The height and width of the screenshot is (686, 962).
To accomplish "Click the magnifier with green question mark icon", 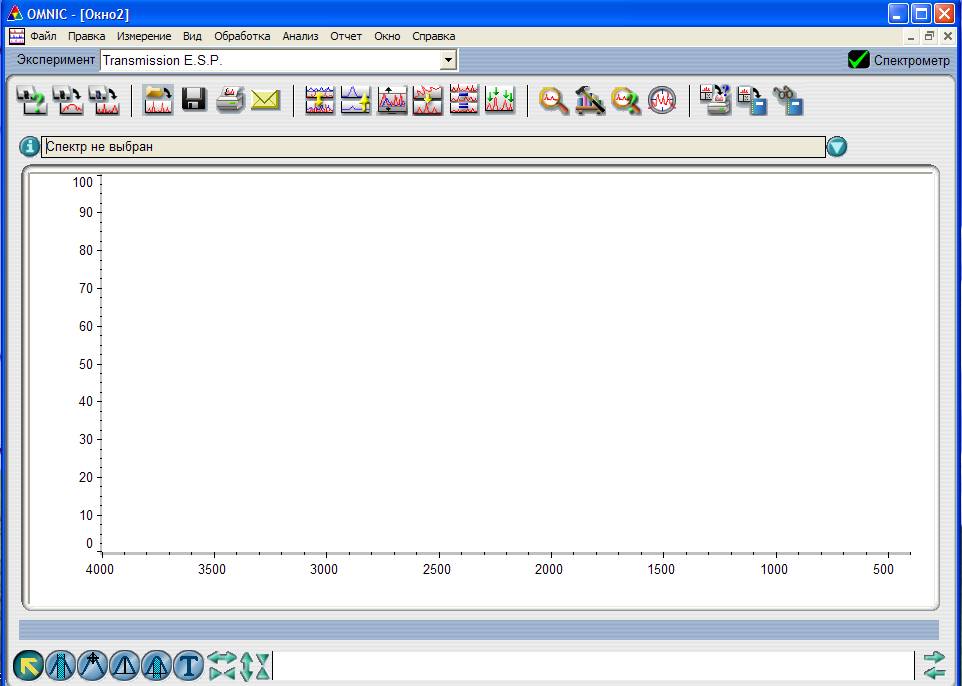I will point(626,101).
